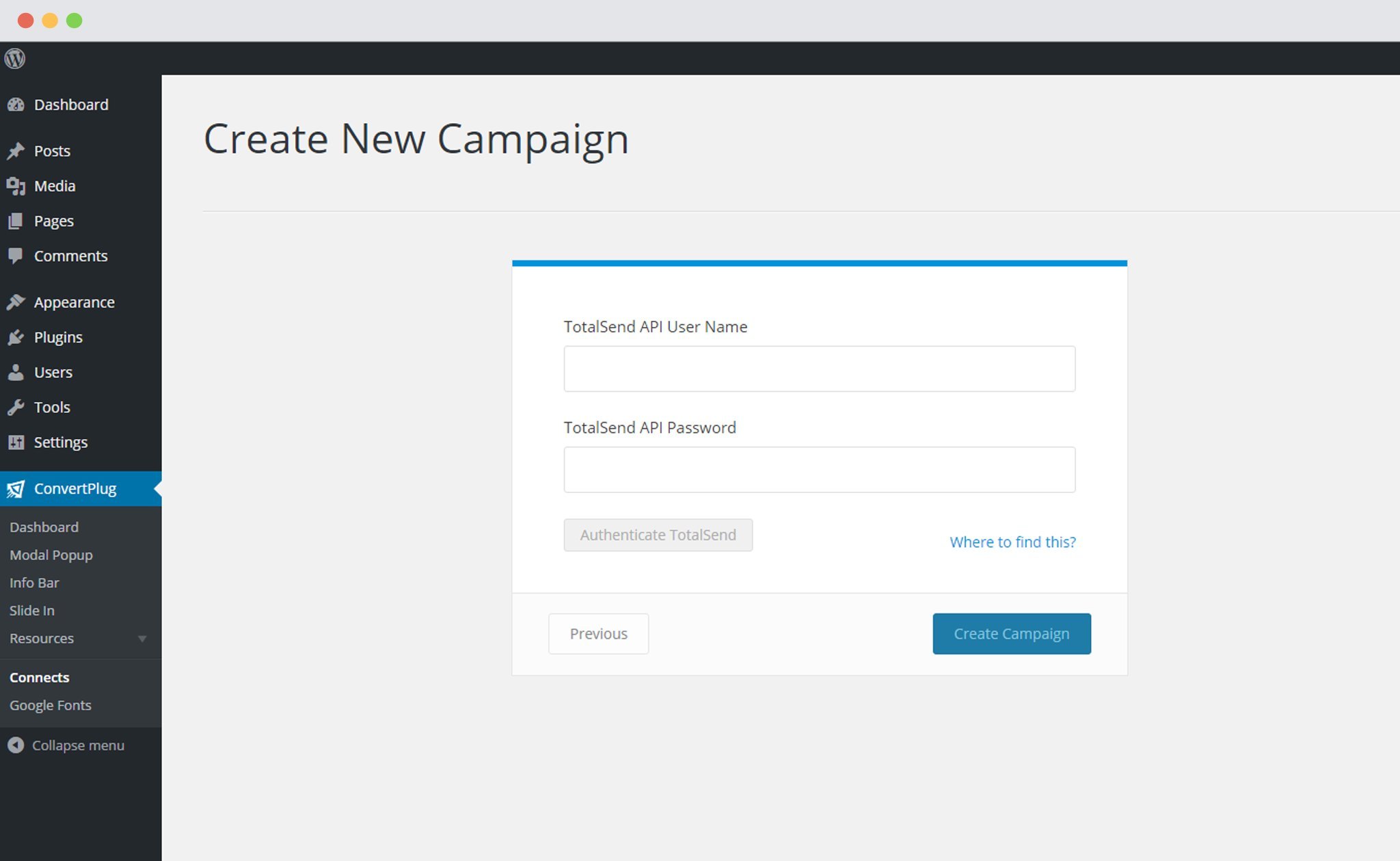Image resolution: width=1400 pixels, height=861 pixels.
Task: Click the WordPress logo icon
Action: click(x=15, y=59)
